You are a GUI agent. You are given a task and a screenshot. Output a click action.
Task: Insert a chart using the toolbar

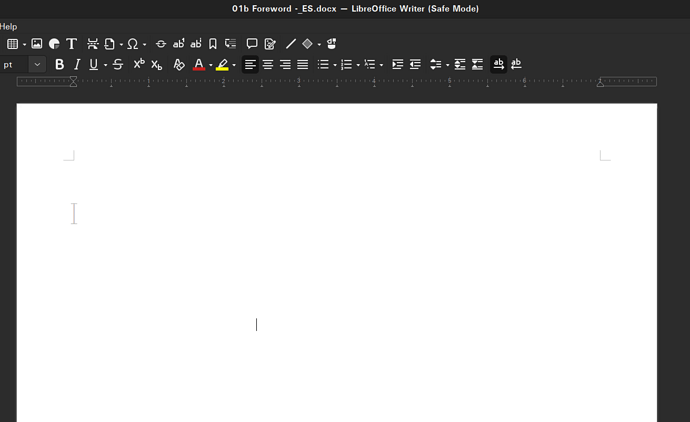(x=54, y=44)
